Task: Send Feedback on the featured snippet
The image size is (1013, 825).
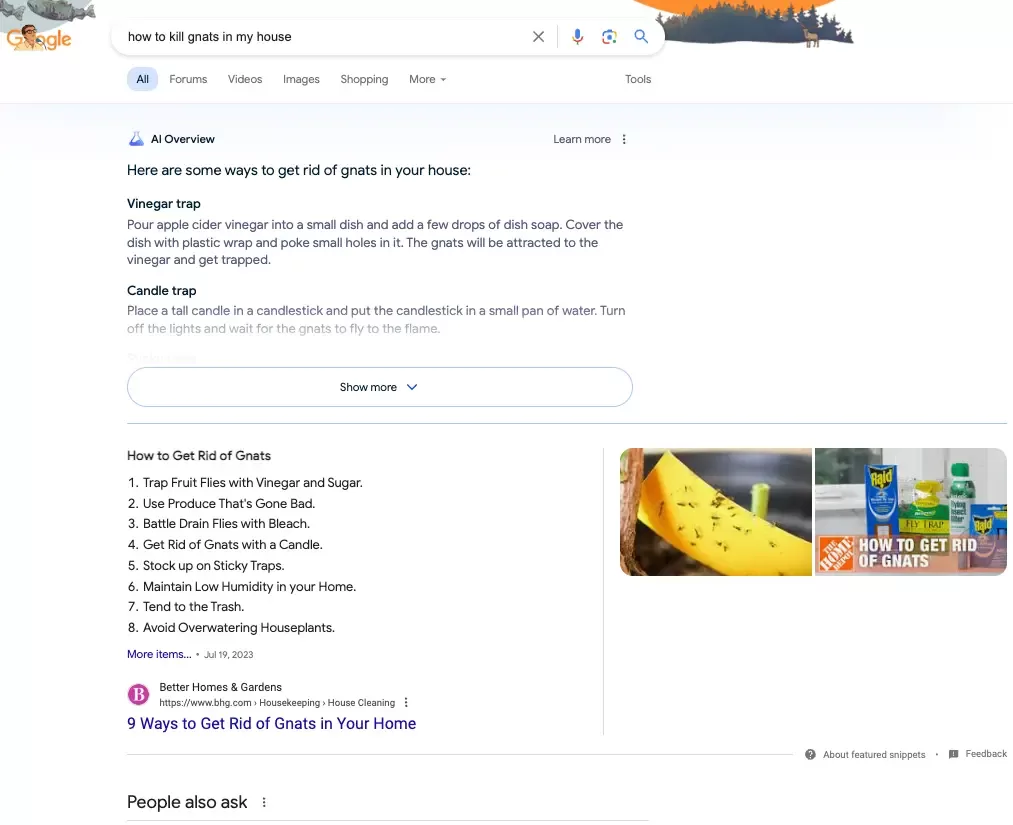Action: (x=986, y=754)
